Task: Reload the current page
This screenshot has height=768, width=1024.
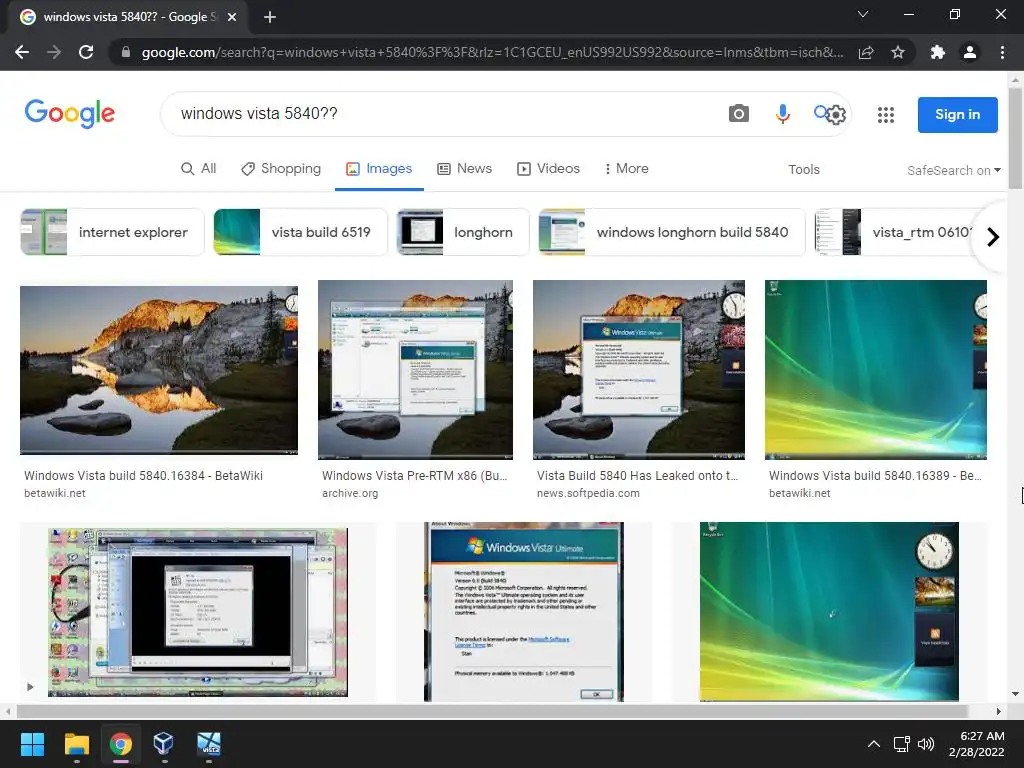Action: 86,52
